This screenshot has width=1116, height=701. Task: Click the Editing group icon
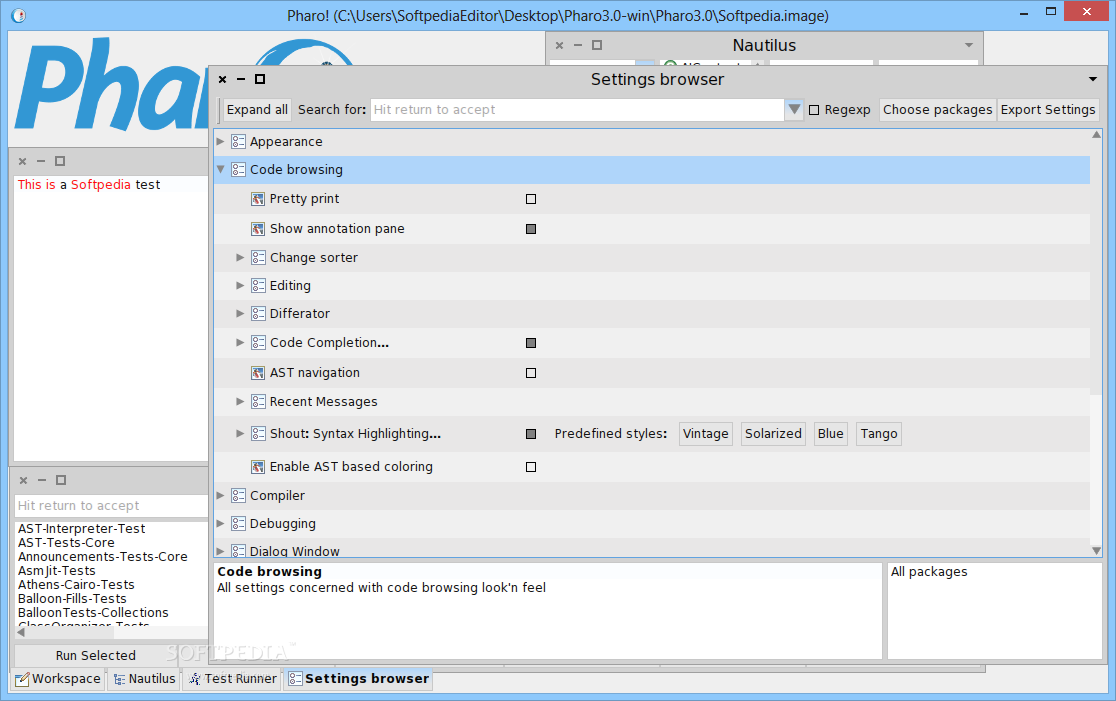tap(258, 285)
